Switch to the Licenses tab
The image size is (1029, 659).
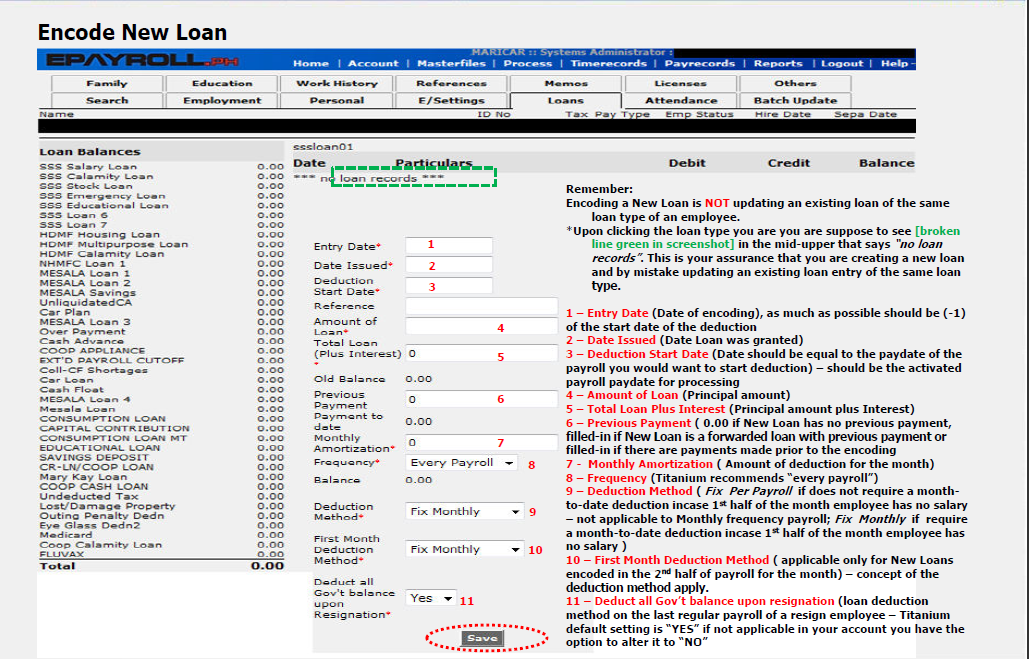click(x=681, y=83)
